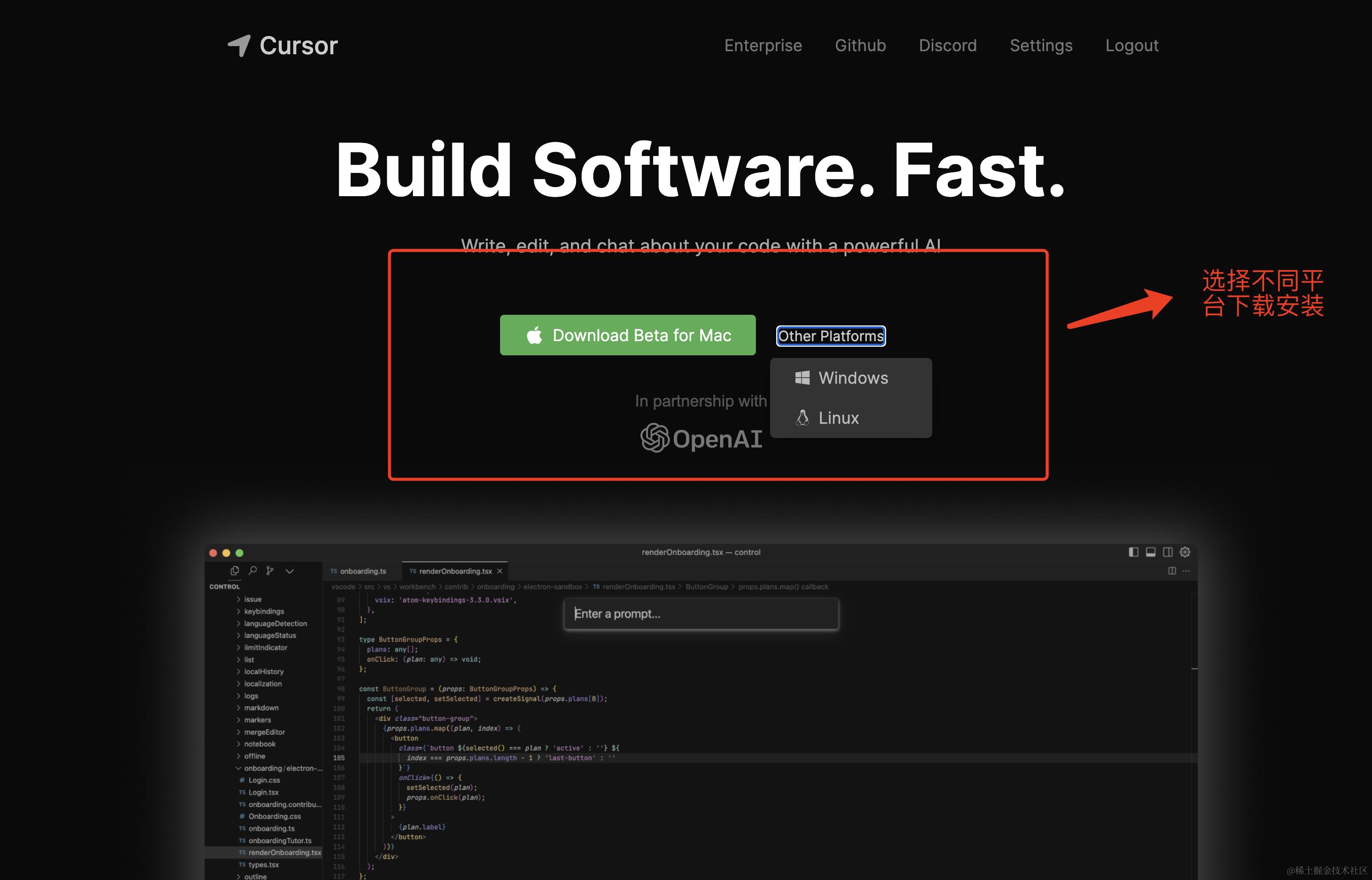Expand the keybindings folder
The height and width of the screenshot is (880, 1372).
(263, 611)
